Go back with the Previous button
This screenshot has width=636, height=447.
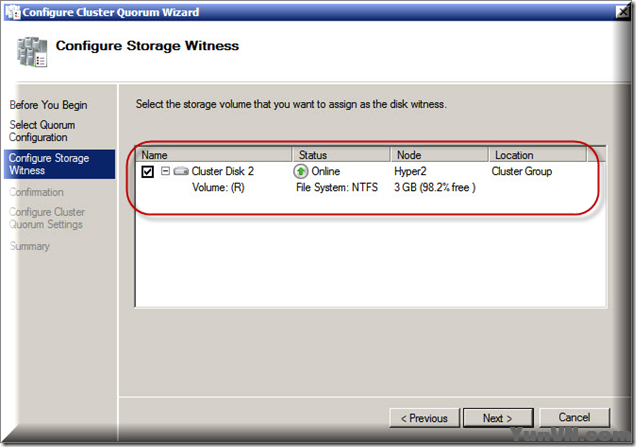tap(424, 418)
